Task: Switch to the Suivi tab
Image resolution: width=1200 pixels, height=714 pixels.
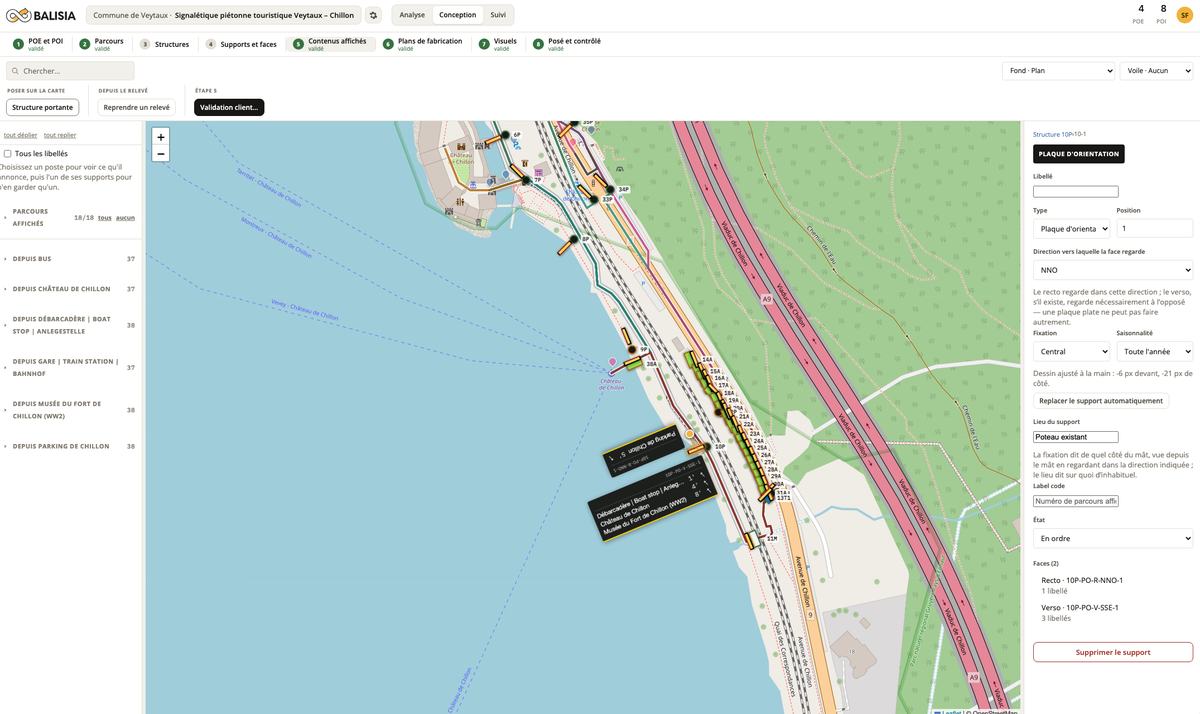Action: [x=498, y=15]
